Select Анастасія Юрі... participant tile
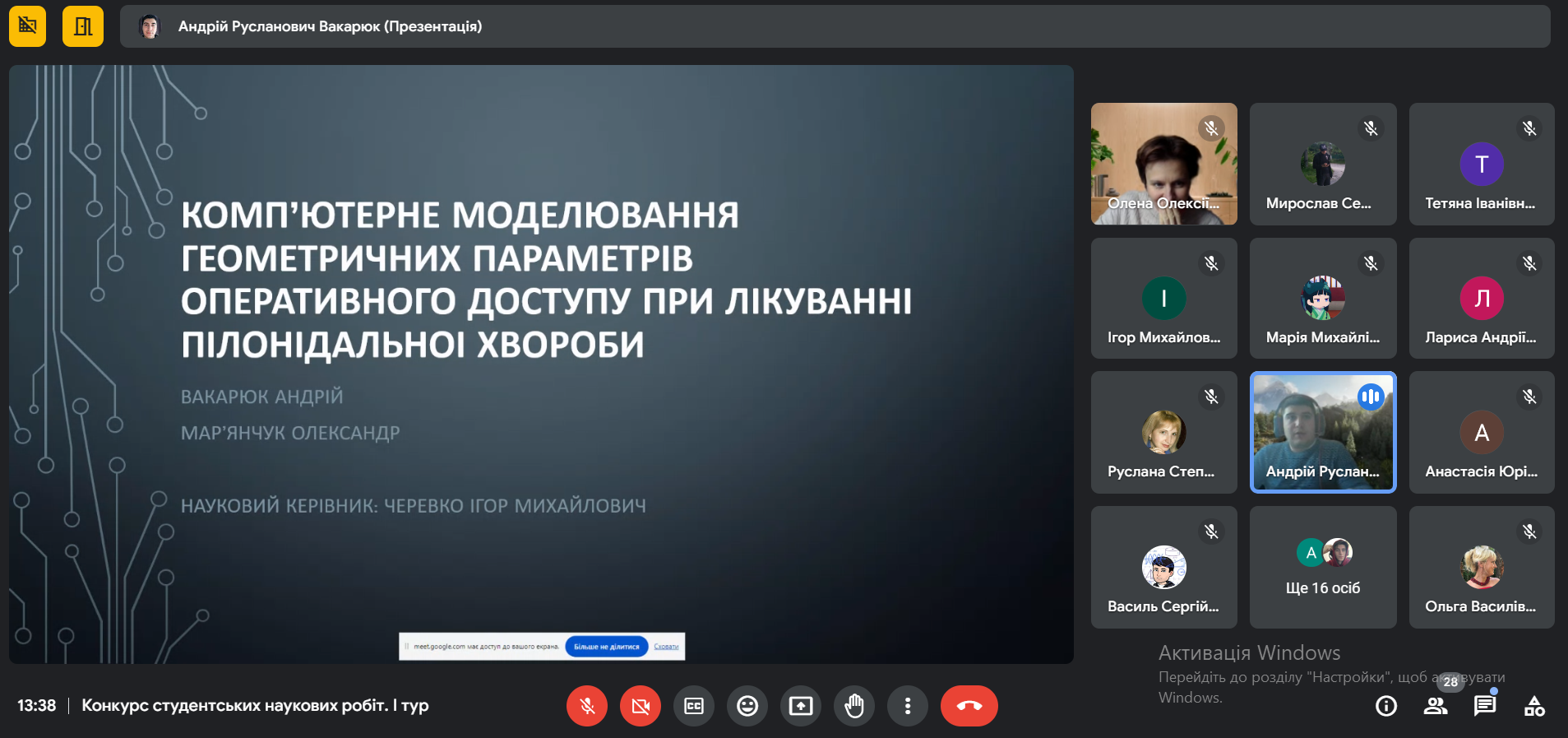The height and width of the screenshot is (738, 1568). pos(1482,432)
